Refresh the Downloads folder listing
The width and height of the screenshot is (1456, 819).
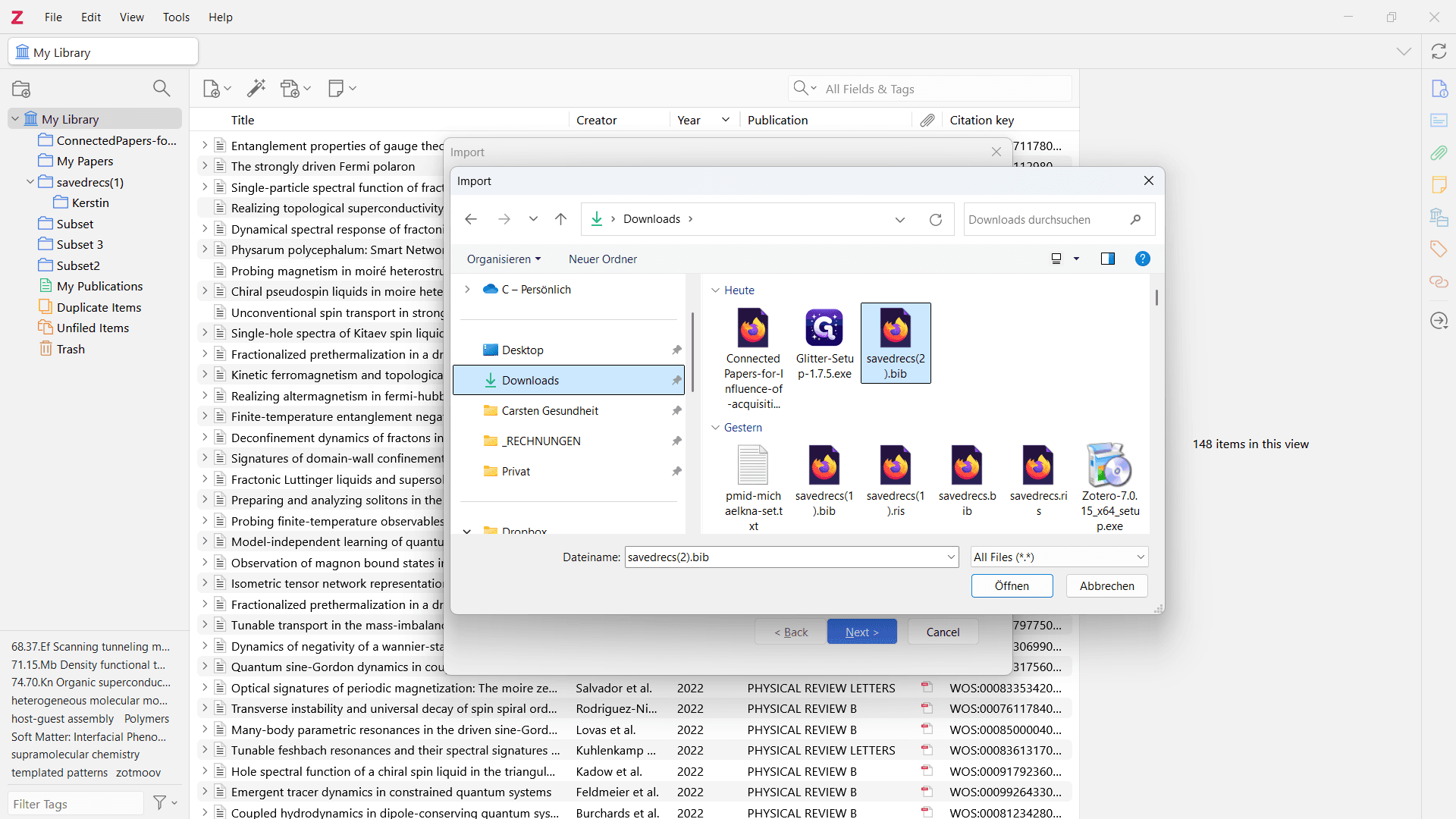coord(936,219)
